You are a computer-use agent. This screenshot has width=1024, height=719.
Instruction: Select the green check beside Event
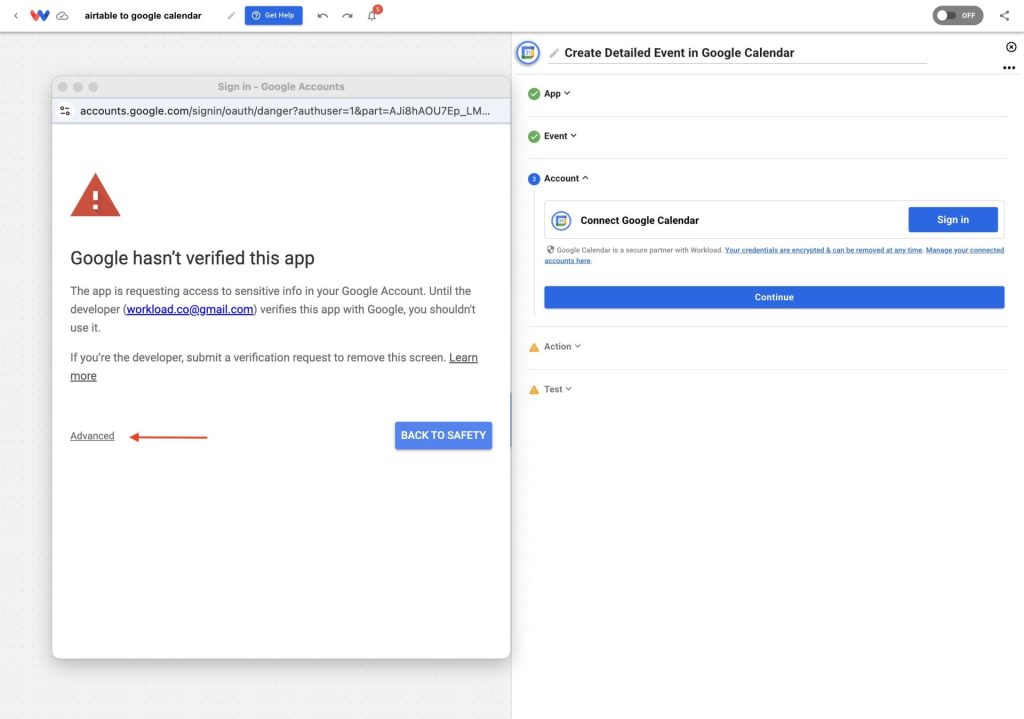(534, 136)
